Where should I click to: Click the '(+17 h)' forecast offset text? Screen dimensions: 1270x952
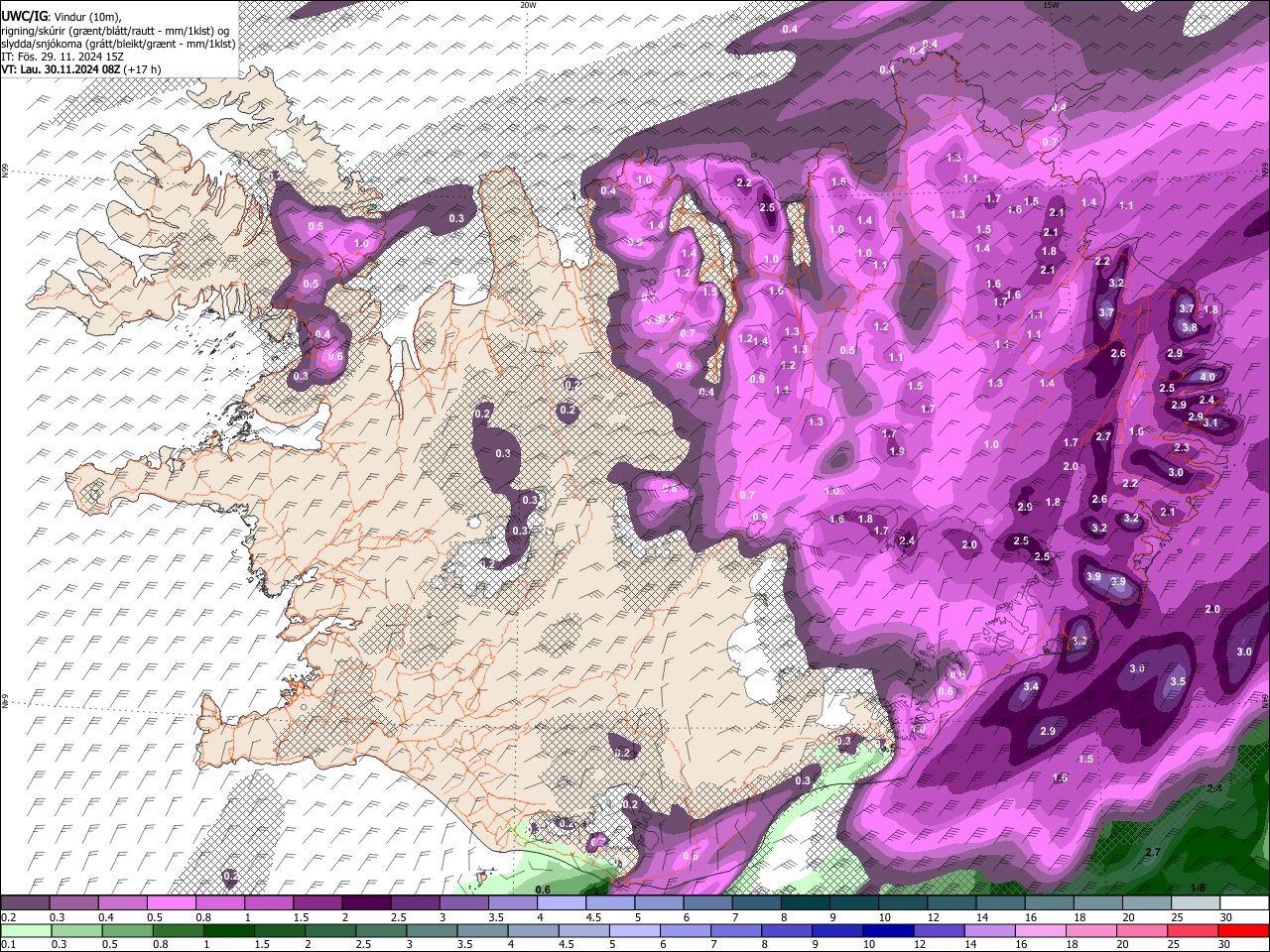tap(143, 69)
